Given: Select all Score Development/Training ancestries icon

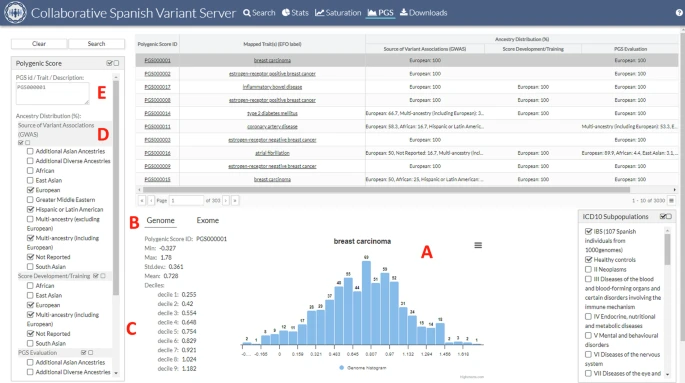Looking at the screenshot, I should click(x=96, y=276).
